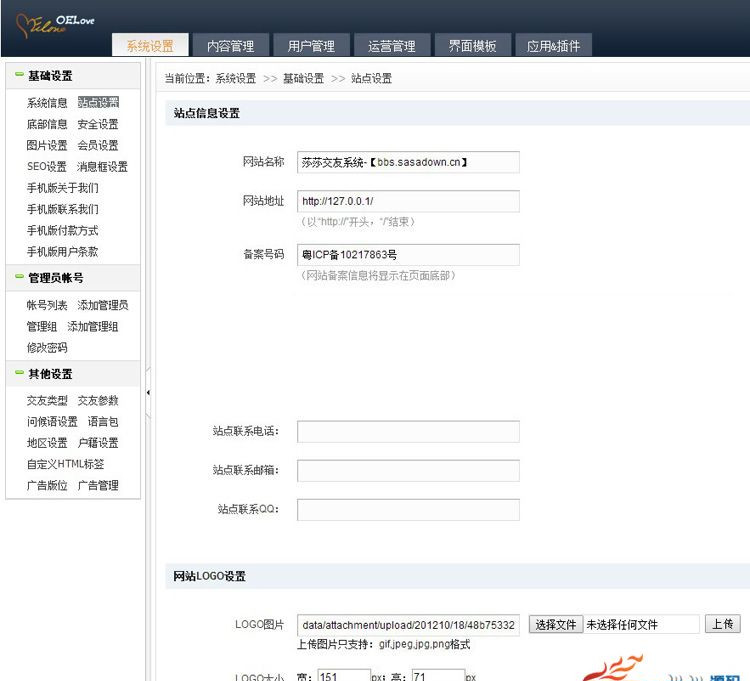Open 手机版关于我们
The width and height of the screenshot is (750, 681).
click(63, 188)
